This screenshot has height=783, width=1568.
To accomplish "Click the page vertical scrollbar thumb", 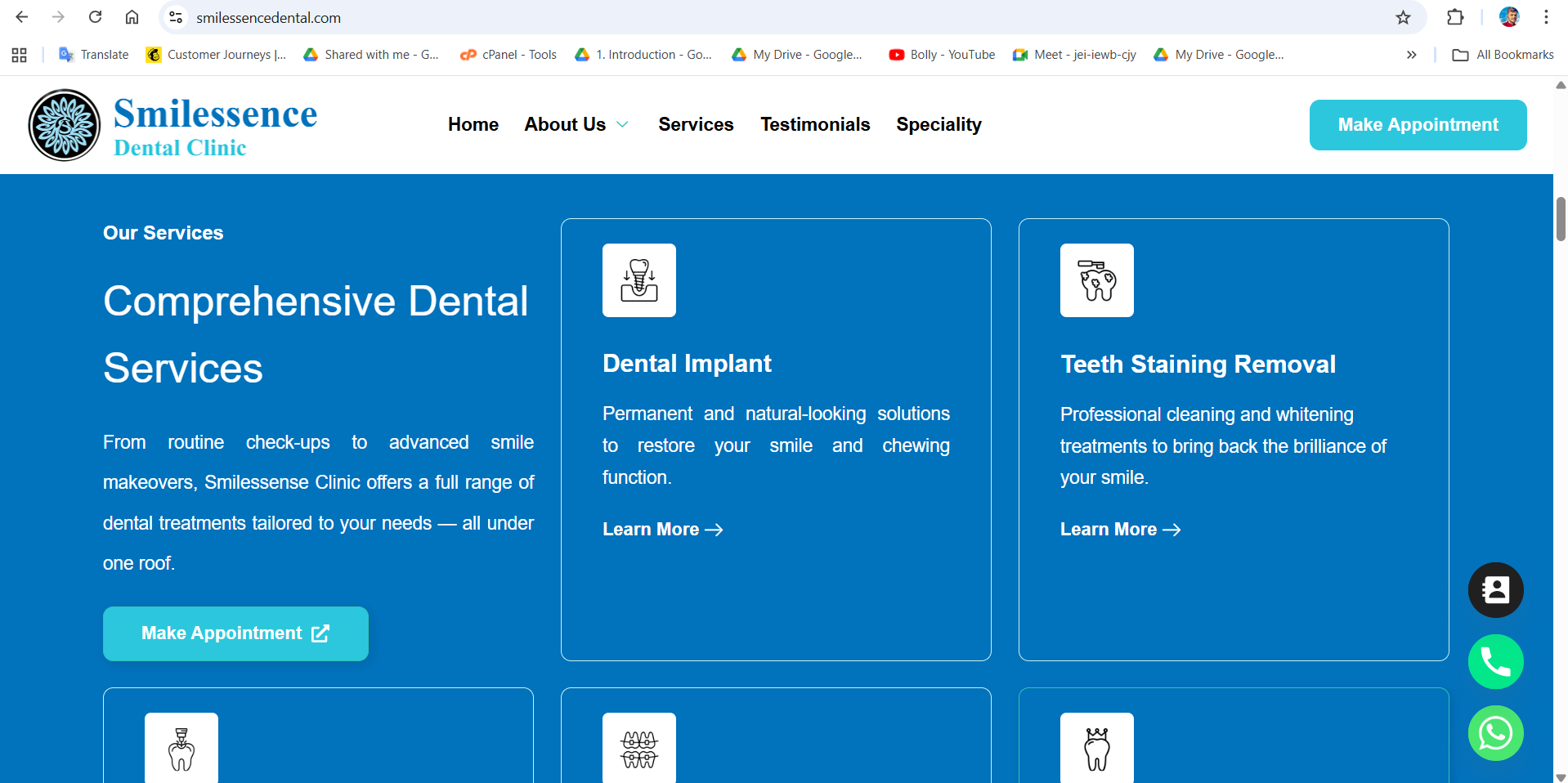I will pyautogui.click(x=1560, y=219).
